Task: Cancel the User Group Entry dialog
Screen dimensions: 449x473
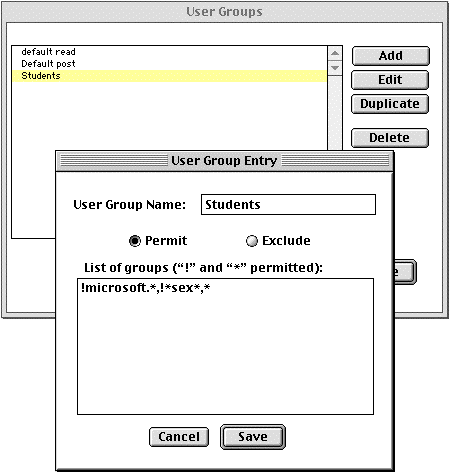Action: click(179, 437)
